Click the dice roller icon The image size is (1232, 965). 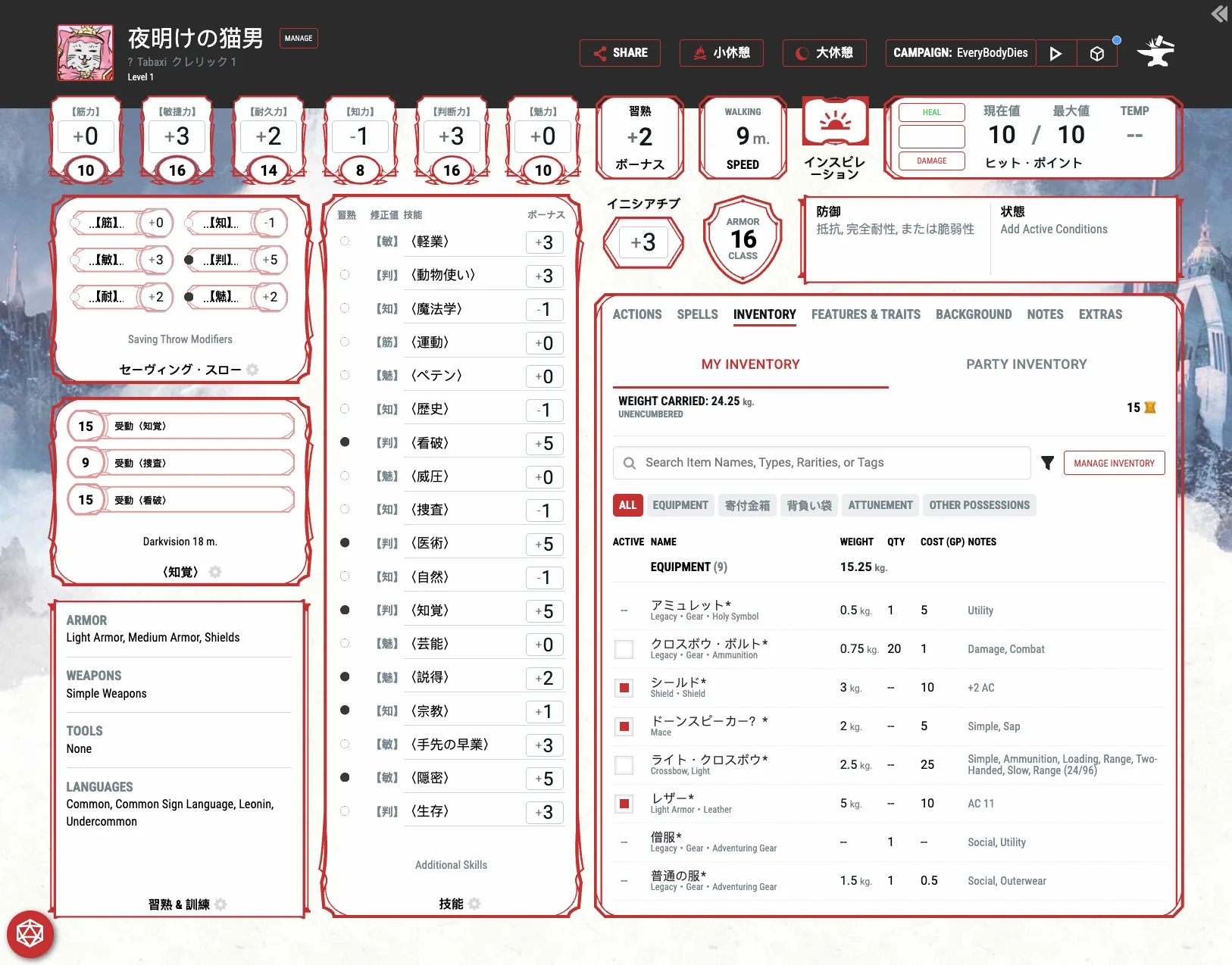coord(30,933)
